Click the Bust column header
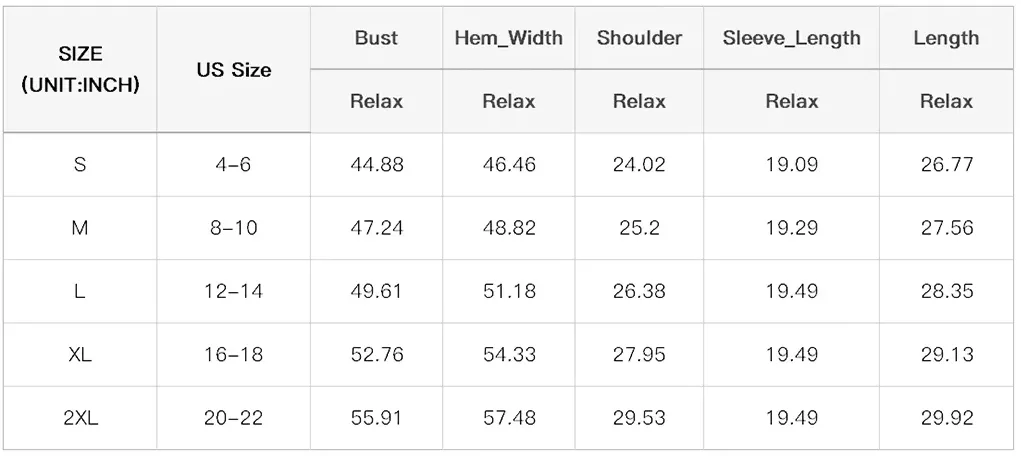This screenshot has width=1021, height=456. point(376,39)
